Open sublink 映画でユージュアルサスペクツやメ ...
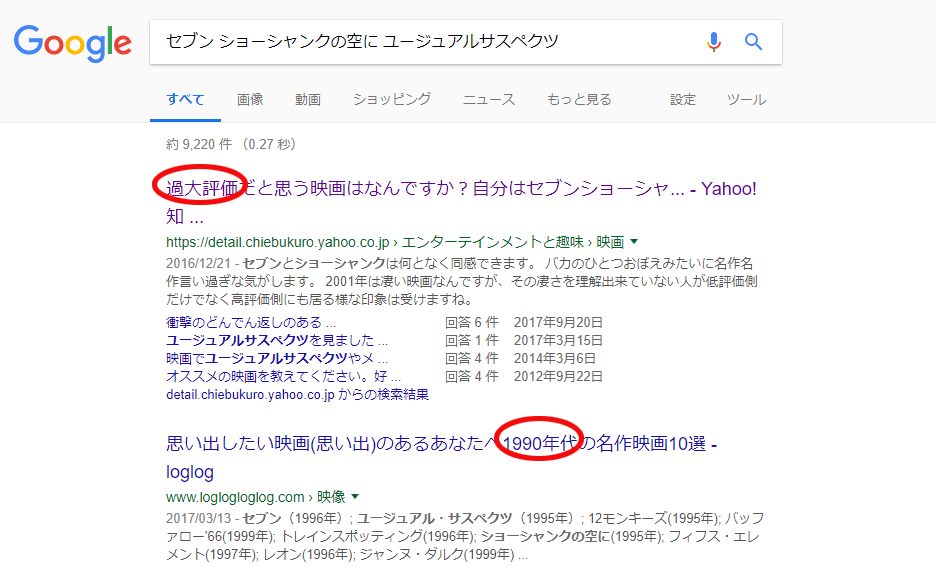The width and height of the screenshot is (936, 567). pyautogui.click(x=277, y=359)
